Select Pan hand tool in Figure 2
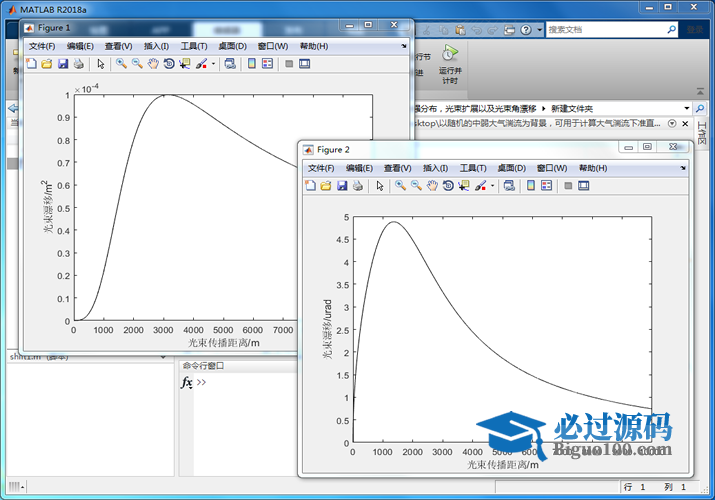The height and width of the screenshot is (500, 715). coord(432,186)
